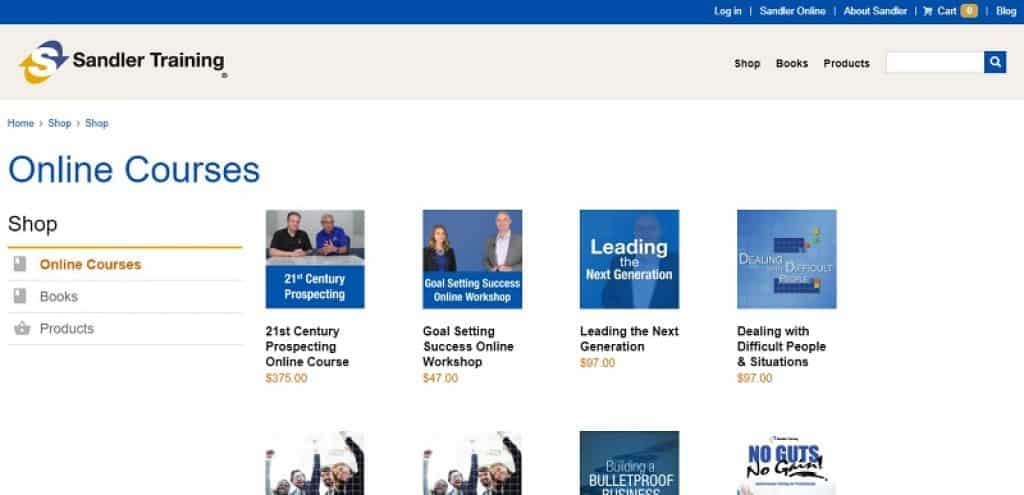Click the Online Courses page heading

(x=134, y=169)
